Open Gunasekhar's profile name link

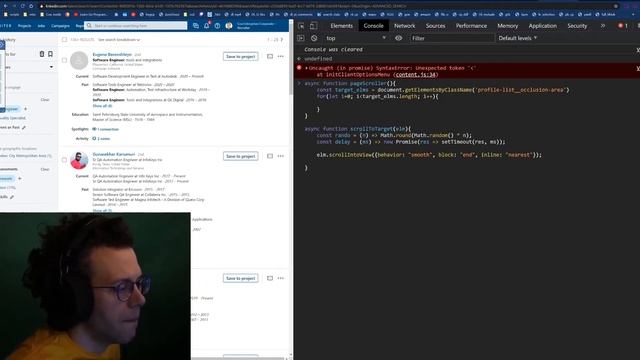coord(113,154)
